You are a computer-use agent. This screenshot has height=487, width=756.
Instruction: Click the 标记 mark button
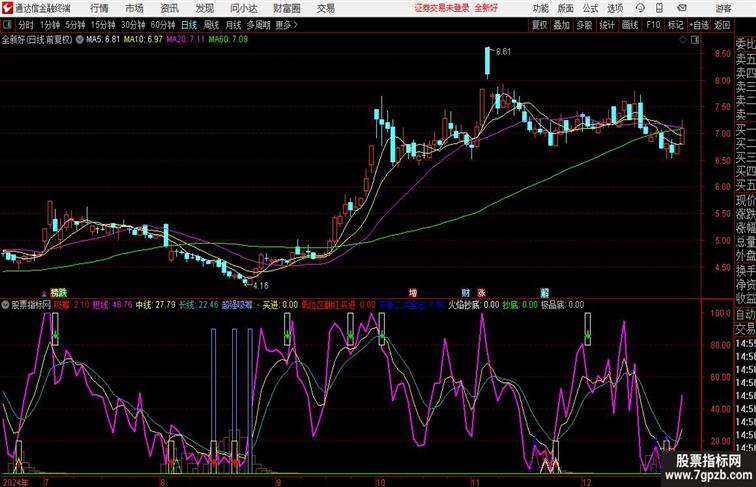[x=675, y=25]
